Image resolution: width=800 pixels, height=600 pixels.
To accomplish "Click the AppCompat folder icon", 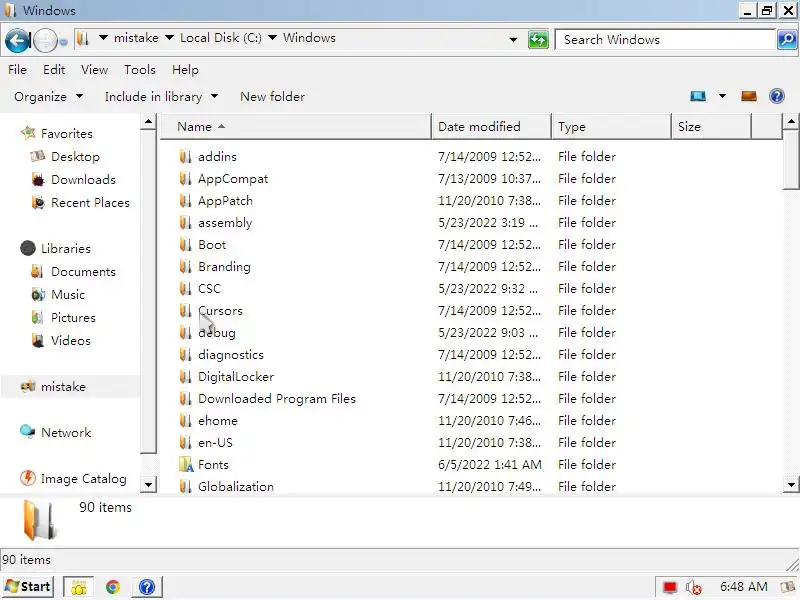I will [x=186, y=179].
